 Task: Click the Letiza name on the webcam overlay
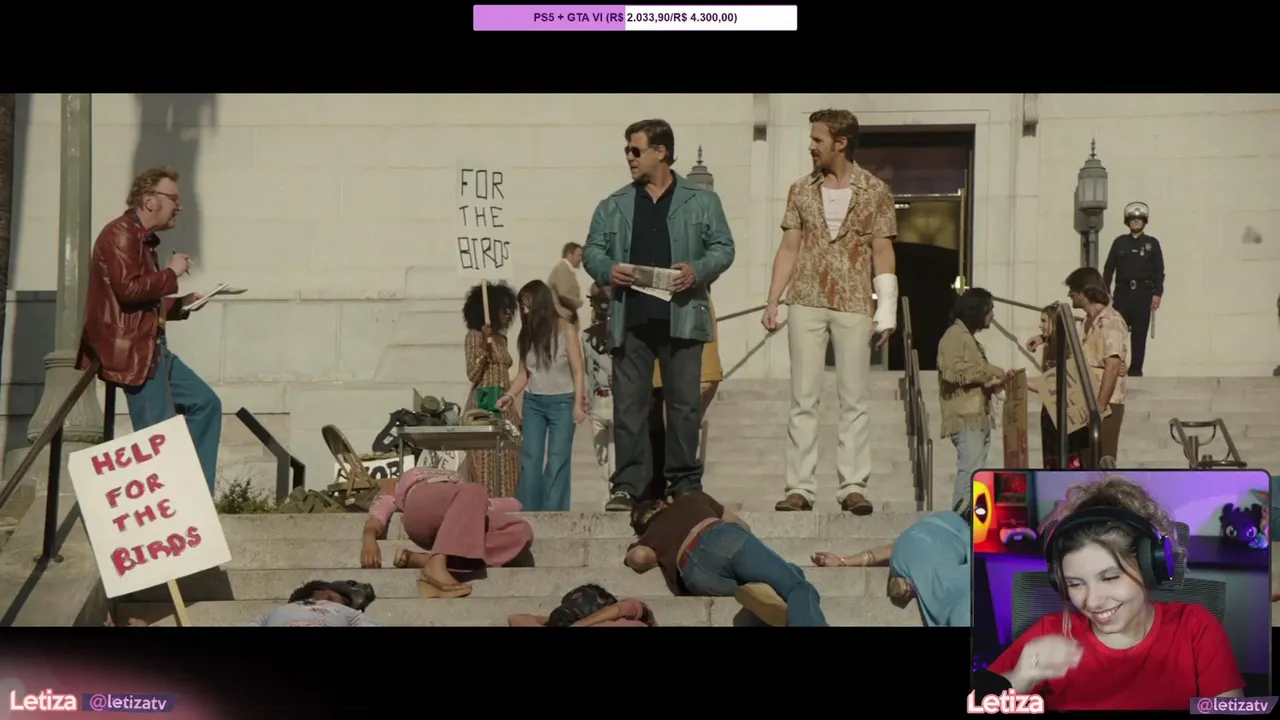point(1005,703)
